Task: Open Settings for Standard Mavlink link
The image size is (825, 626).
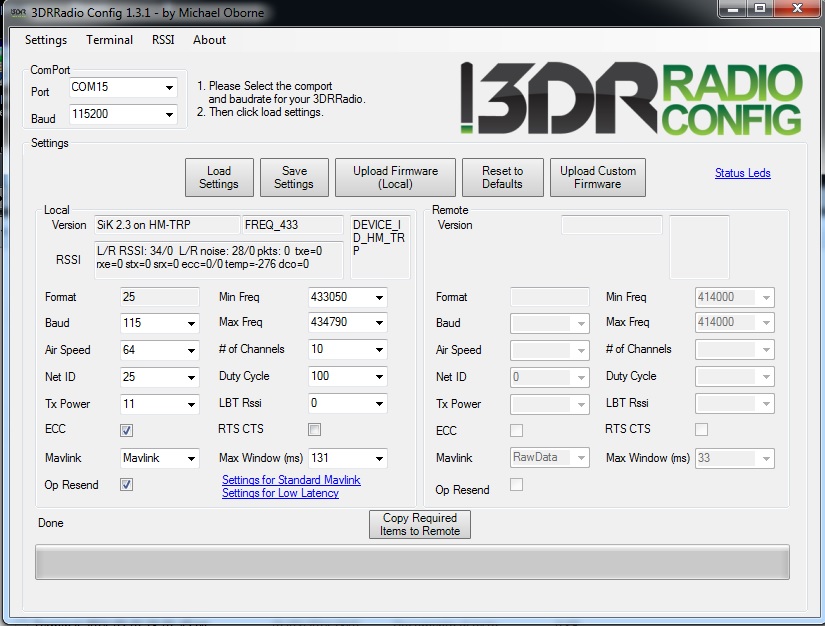Action: 291,480
